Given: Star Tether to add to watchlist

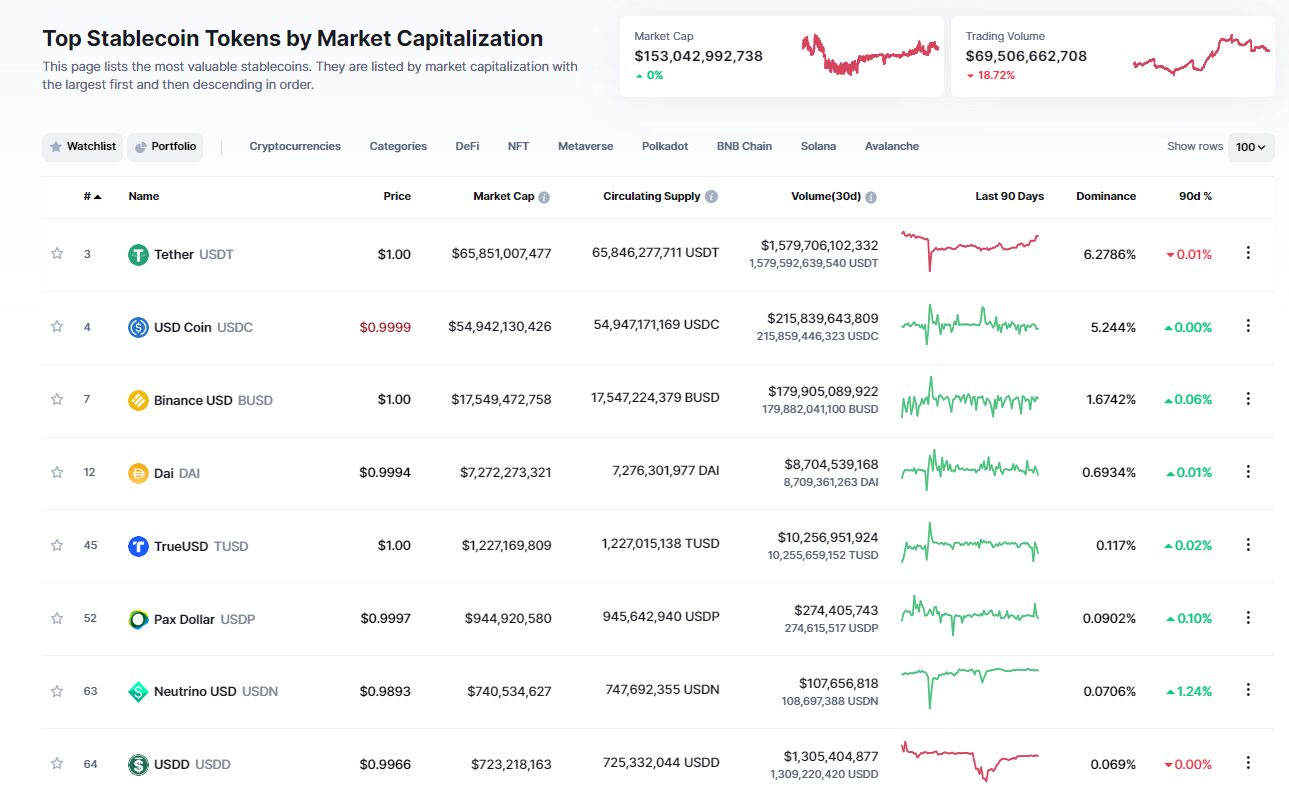Looking at the screenshot, I should [x=57, y=254].
